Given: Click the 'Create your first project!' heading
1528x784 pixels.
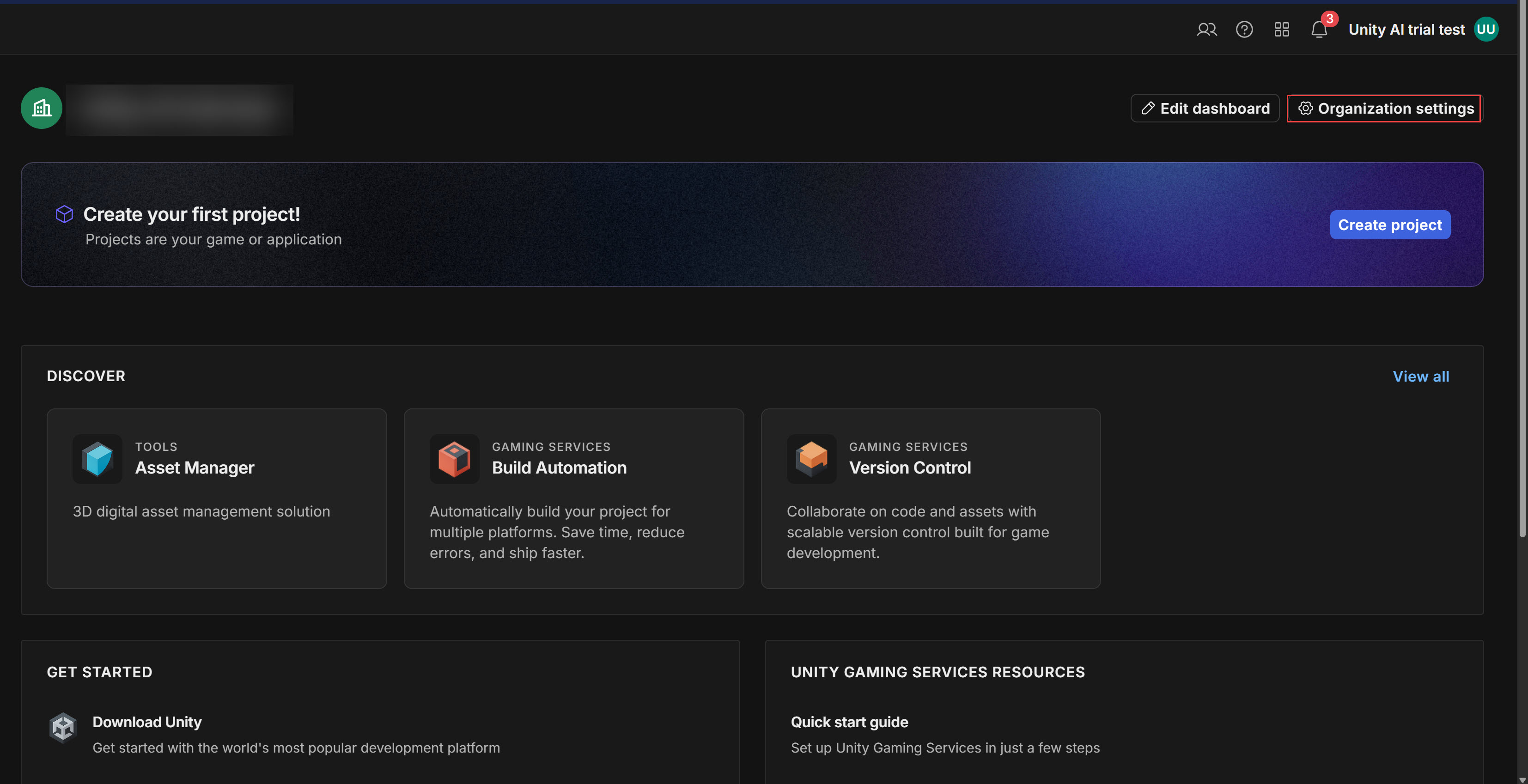Looking at the screenshot, I should 192,214.
